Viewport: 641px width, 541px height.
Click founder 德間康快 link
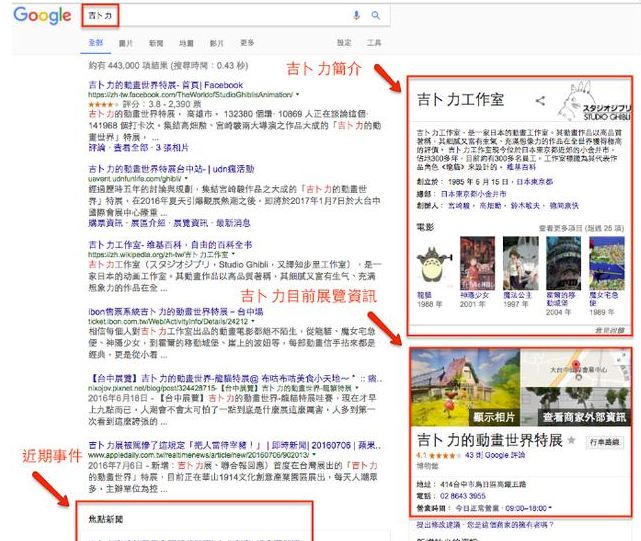click(x=564, y=205)
